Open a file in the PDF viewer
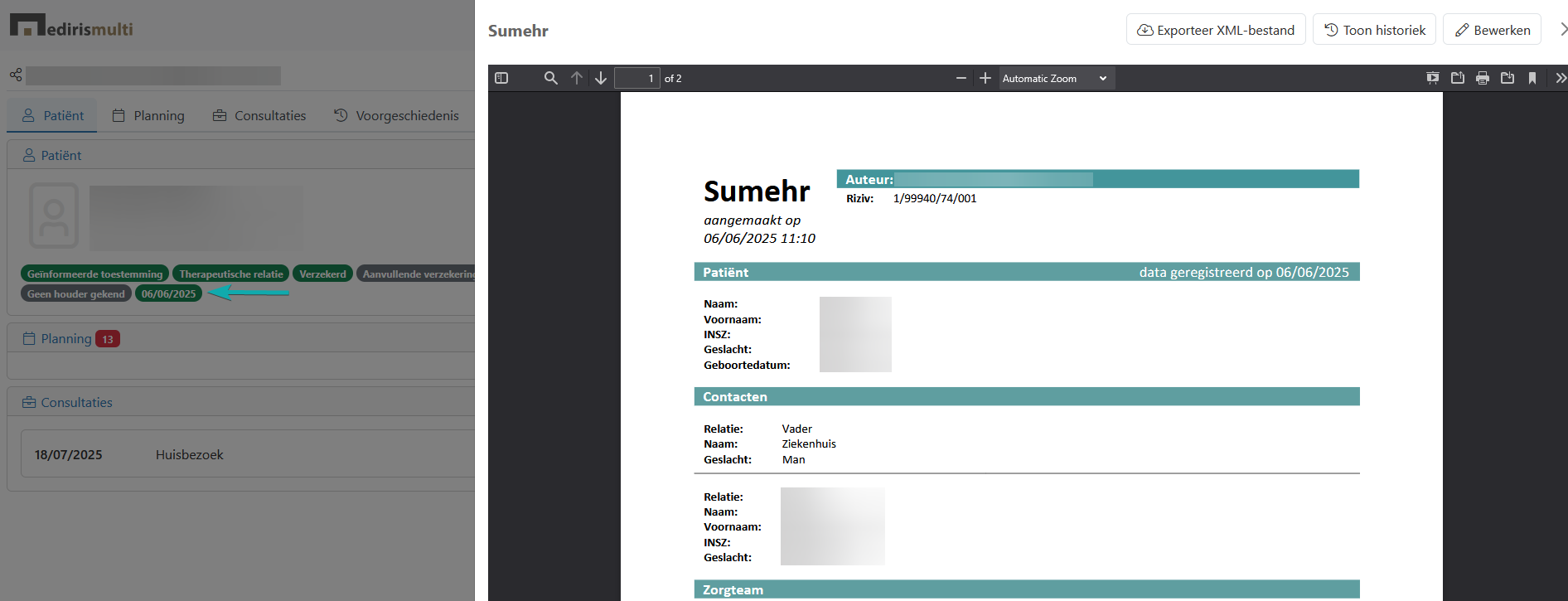 click(x=1458, y=78)
